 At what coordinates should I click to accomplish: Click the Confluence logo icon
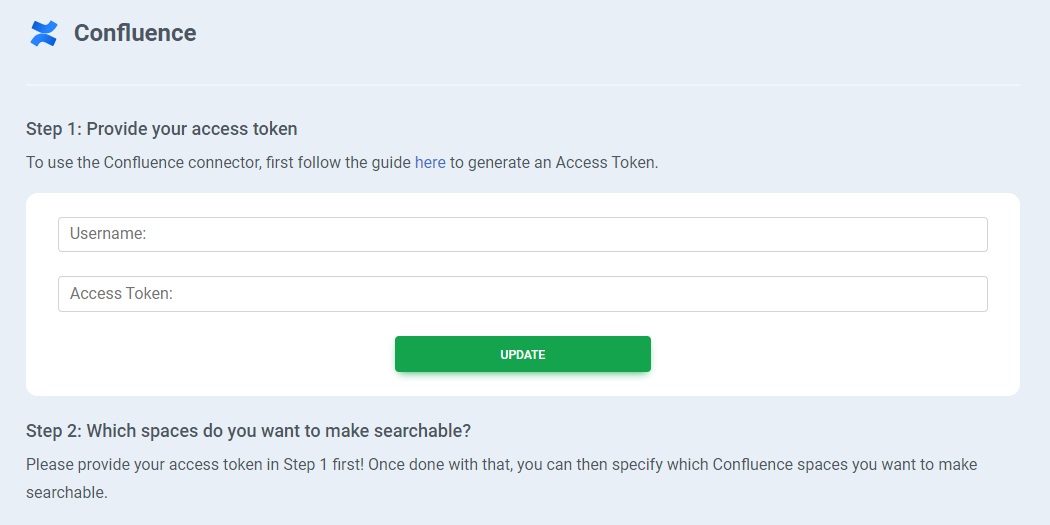[43, 33]
